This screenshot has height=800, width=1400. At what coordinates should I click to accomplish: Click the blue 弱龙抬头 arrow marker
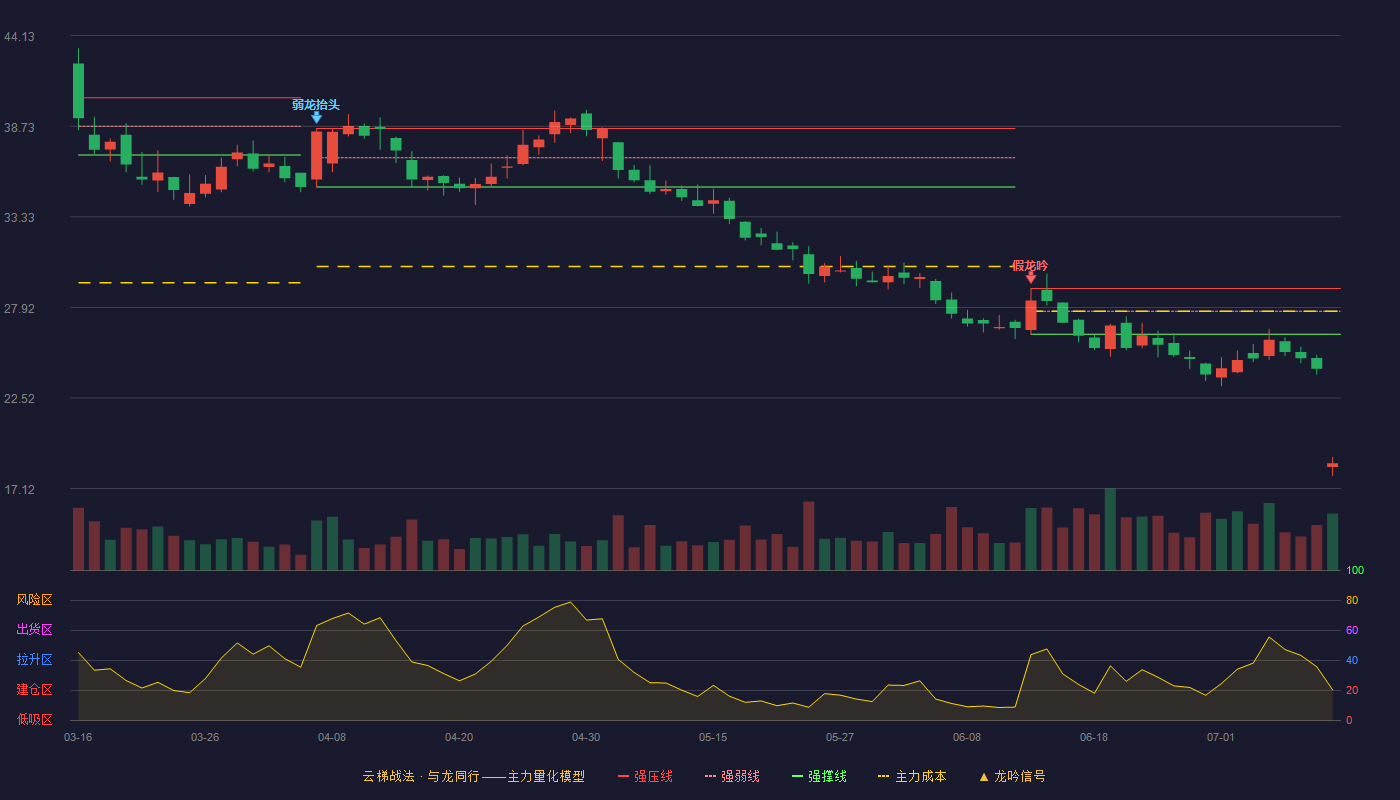pos(316,117)
